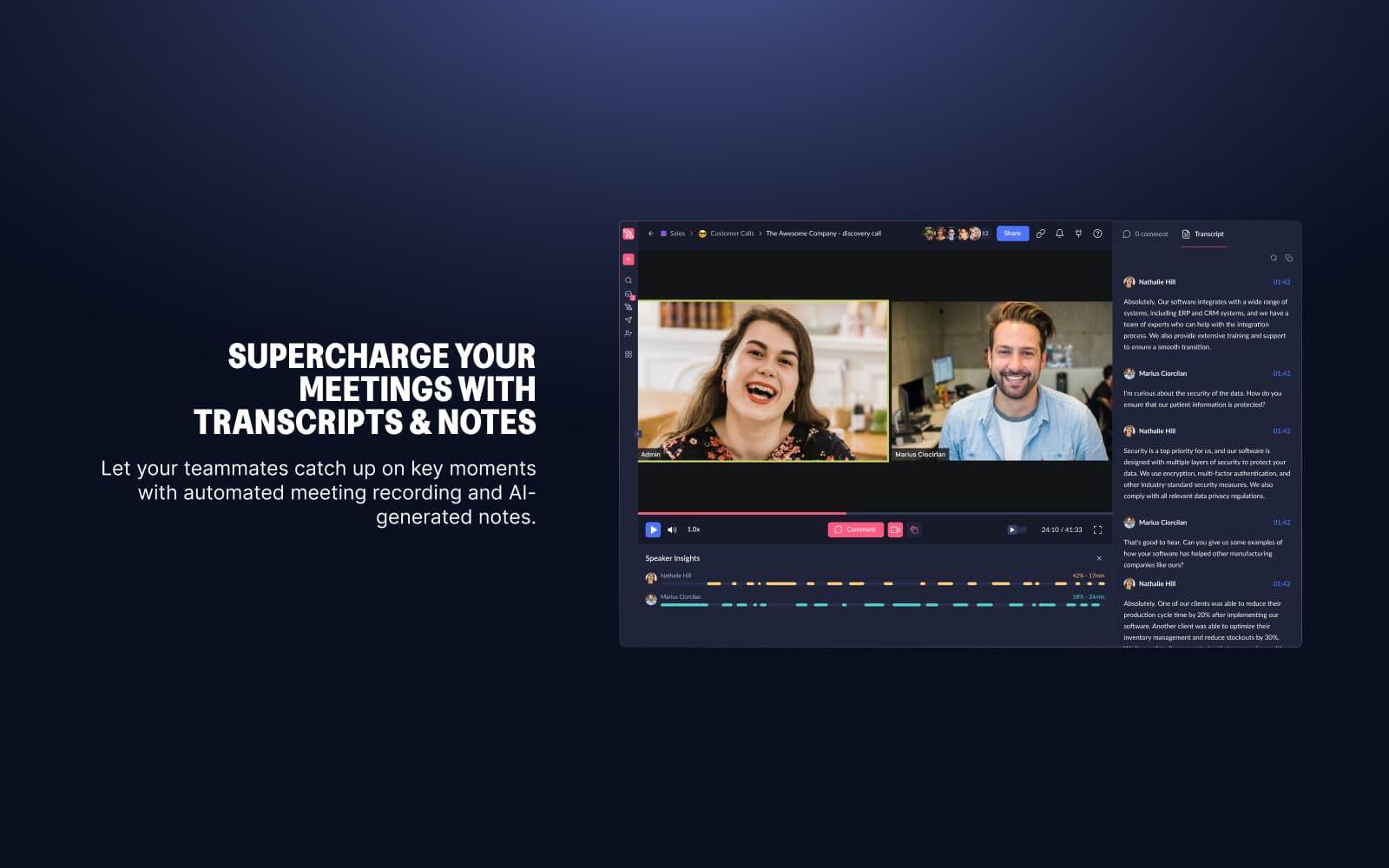Toggle the autoplay switch near timestamp
Viewport: 1389px width, 868px height.
tap(1016, 529)
